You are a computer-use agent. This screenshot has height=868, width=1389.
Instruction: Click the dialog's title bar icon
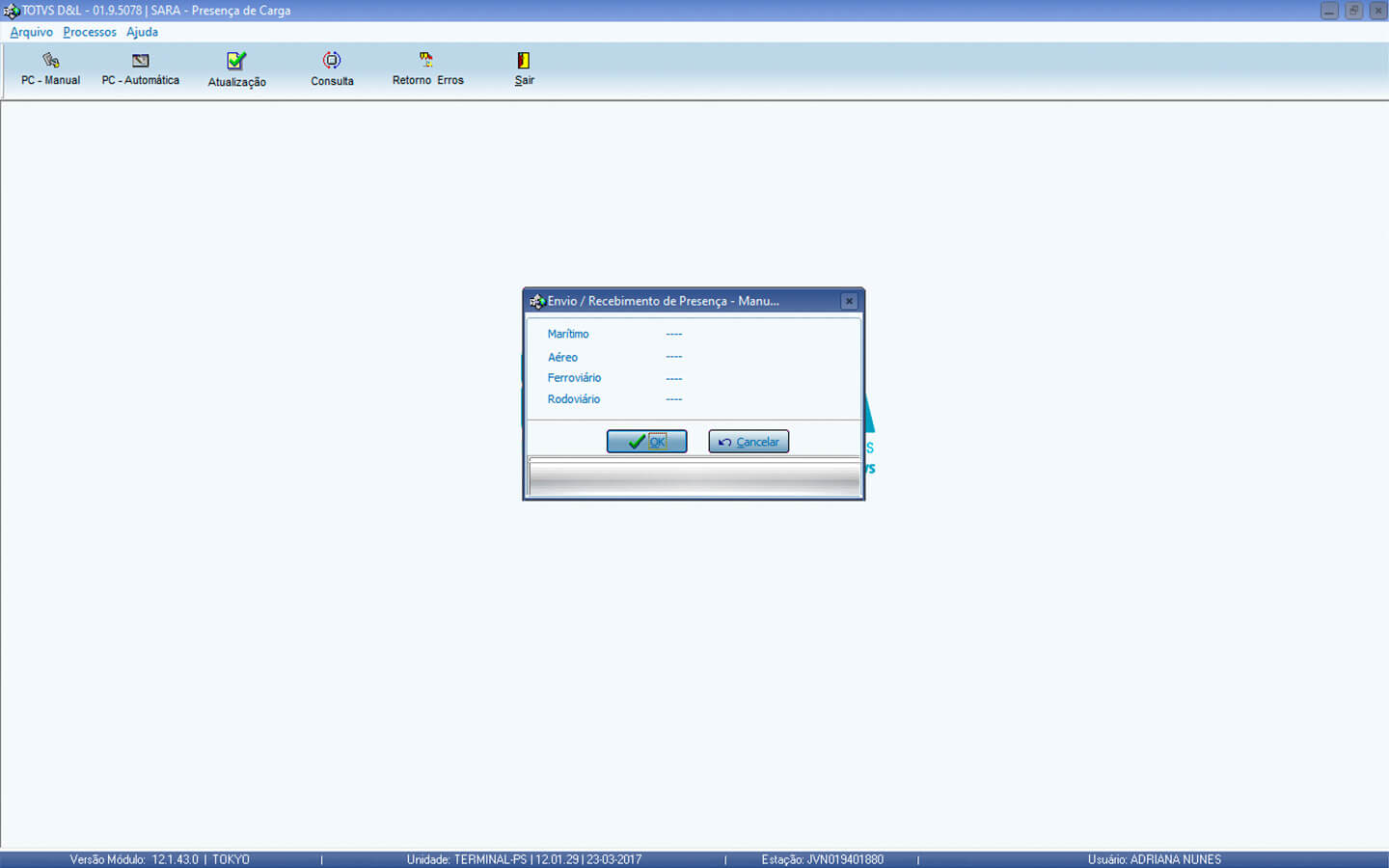coord(537,301)
